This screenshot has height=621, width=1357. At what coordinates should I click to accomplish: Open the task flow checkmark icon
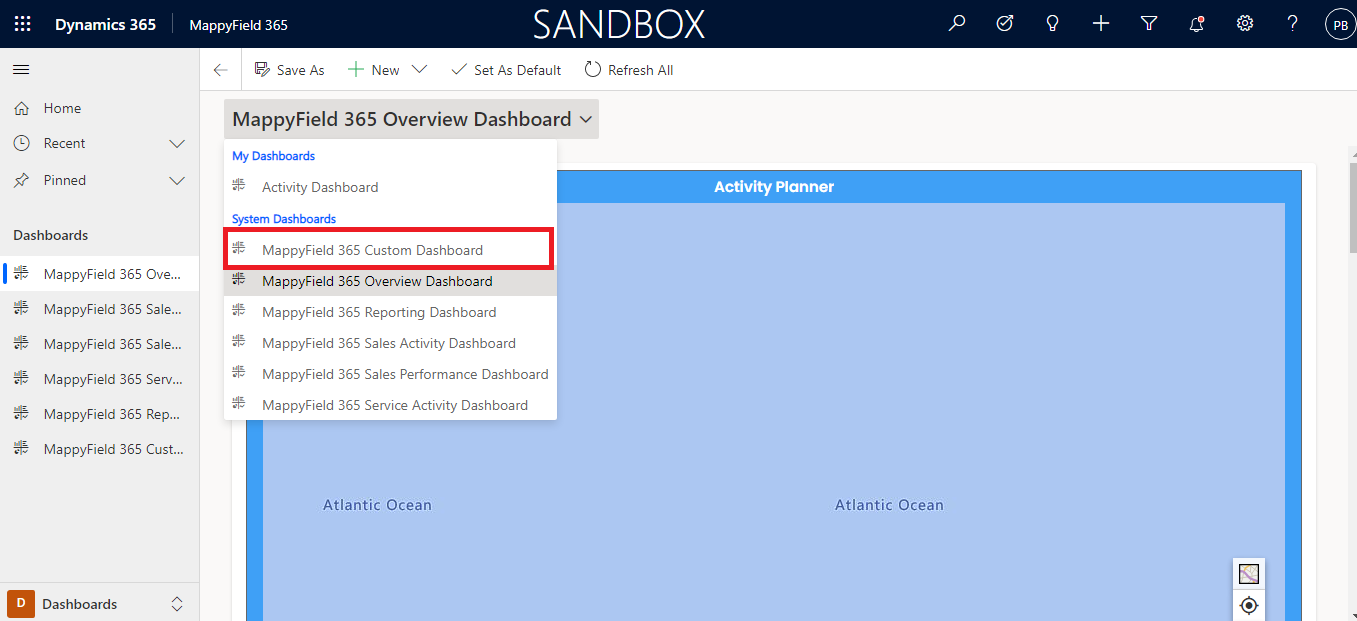[x=1005, y=24]
